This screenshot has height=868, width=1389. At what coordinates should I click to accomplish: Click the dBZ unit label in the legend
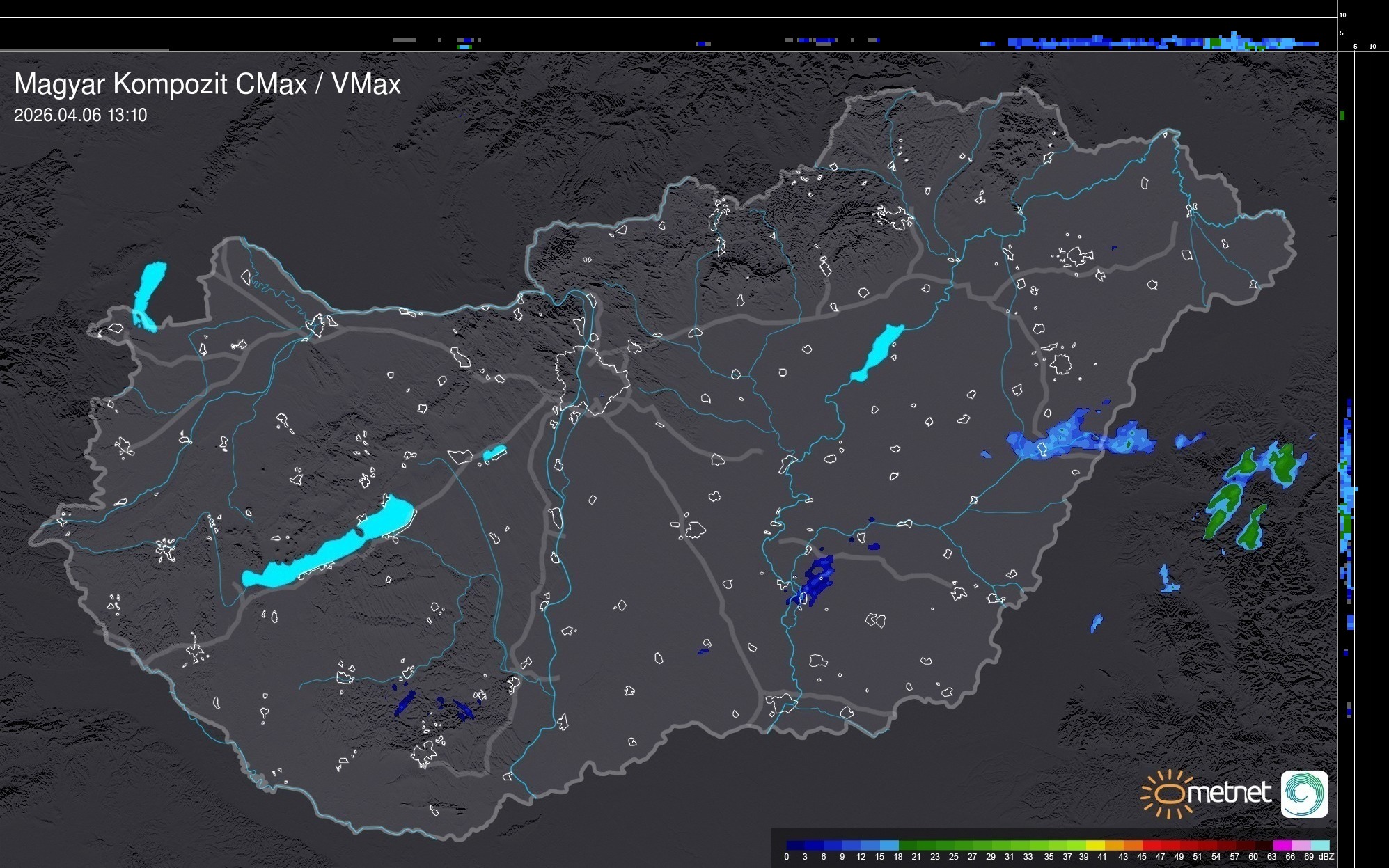tap(1326, 857)
